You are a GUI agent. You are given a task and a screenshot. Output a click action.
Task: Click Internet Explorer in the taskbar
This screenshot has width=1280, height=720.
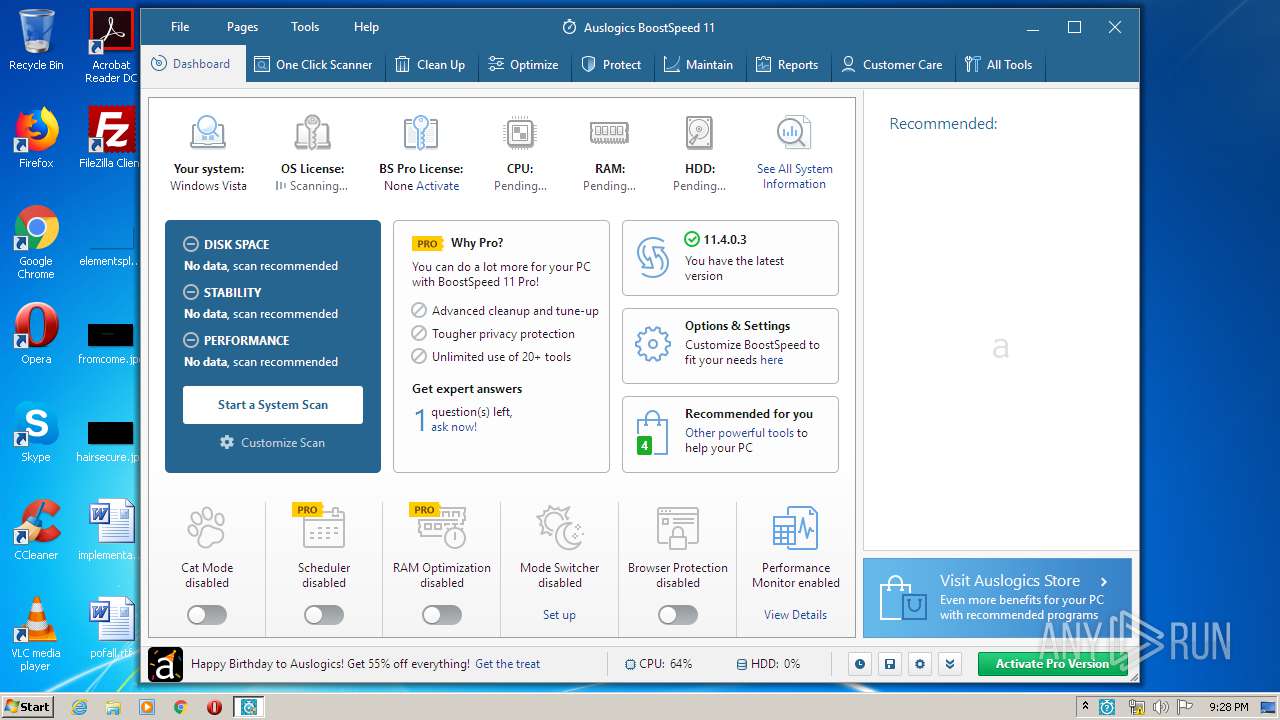click(80, 707)
